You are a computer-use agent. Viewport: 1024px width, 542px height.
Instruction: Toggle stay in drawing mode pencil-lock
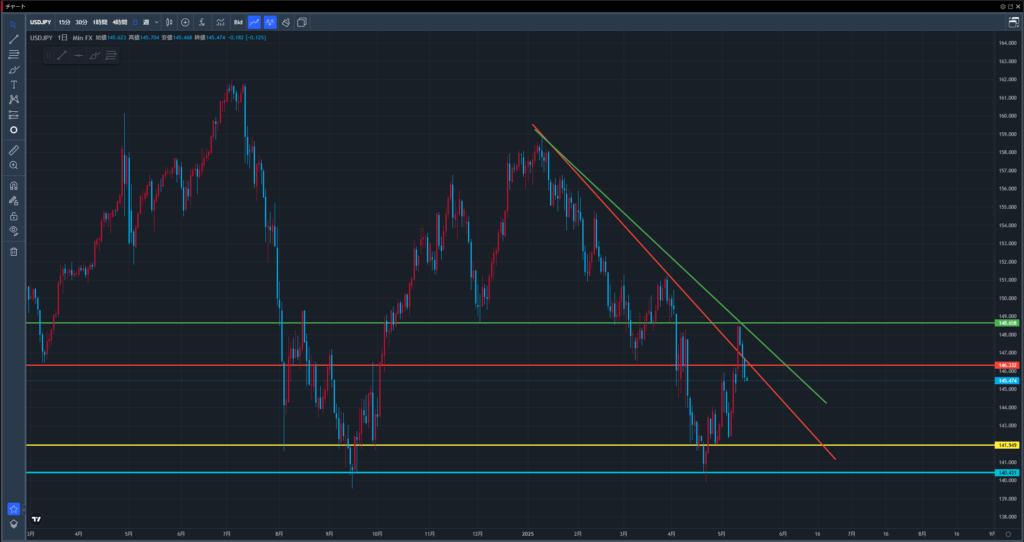coord(13,201)
